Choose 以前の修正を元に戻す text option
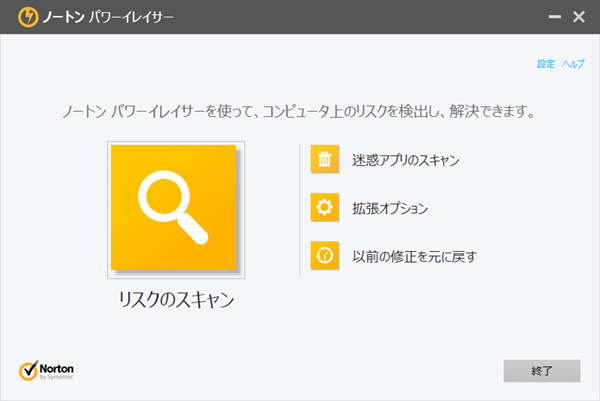The image size is (600, 401). pyautogui.click(x=414, y=256)
